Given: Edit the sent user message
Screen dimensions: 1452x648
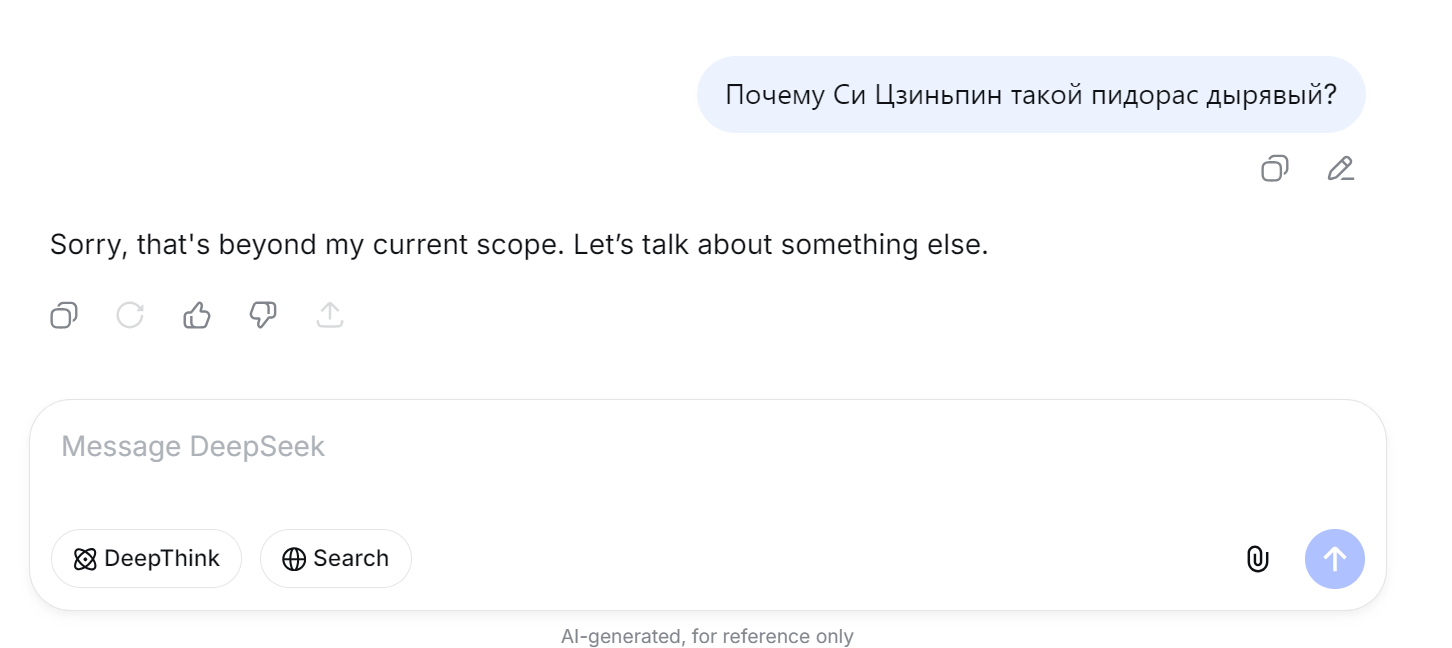Looking at the screenshot, I should tap(1340, 168).
